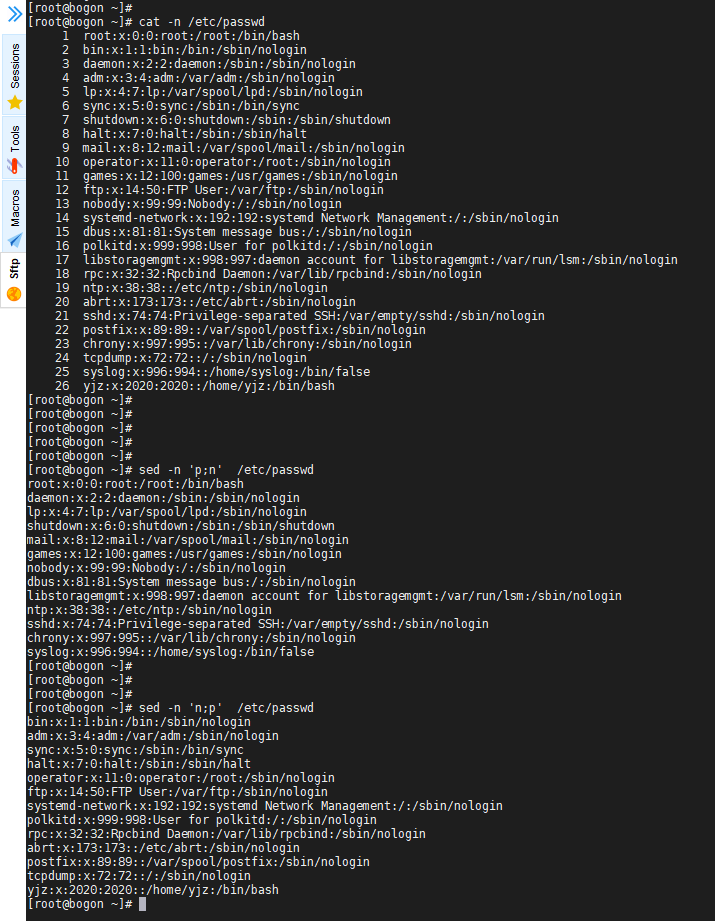Click unnumbered adm line in 'n;p' output
This screenshot has height=921, width=715.
pos(153,737)
